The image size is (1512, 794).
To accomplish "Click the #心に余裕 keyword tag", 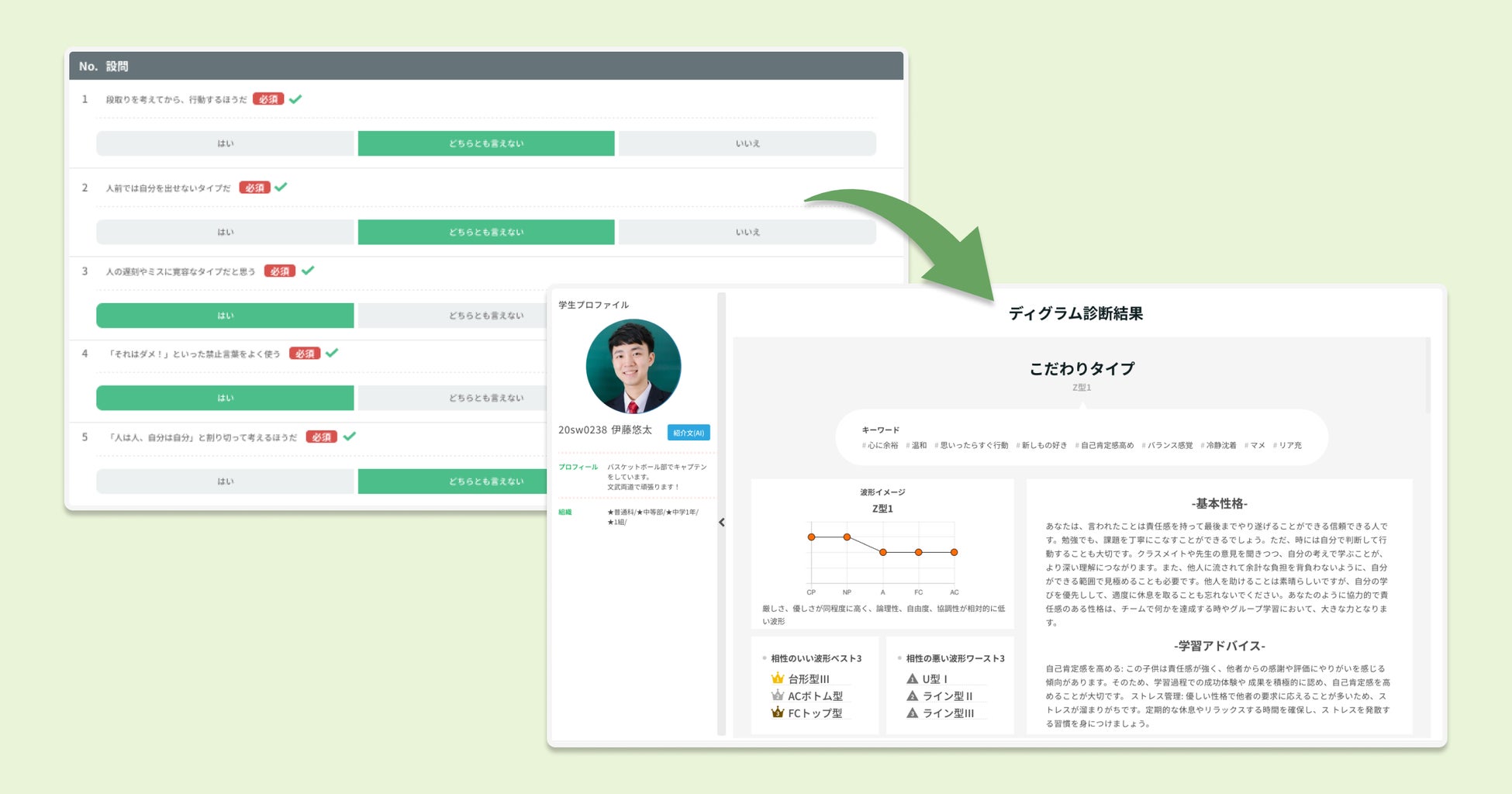I will (880, 445).
